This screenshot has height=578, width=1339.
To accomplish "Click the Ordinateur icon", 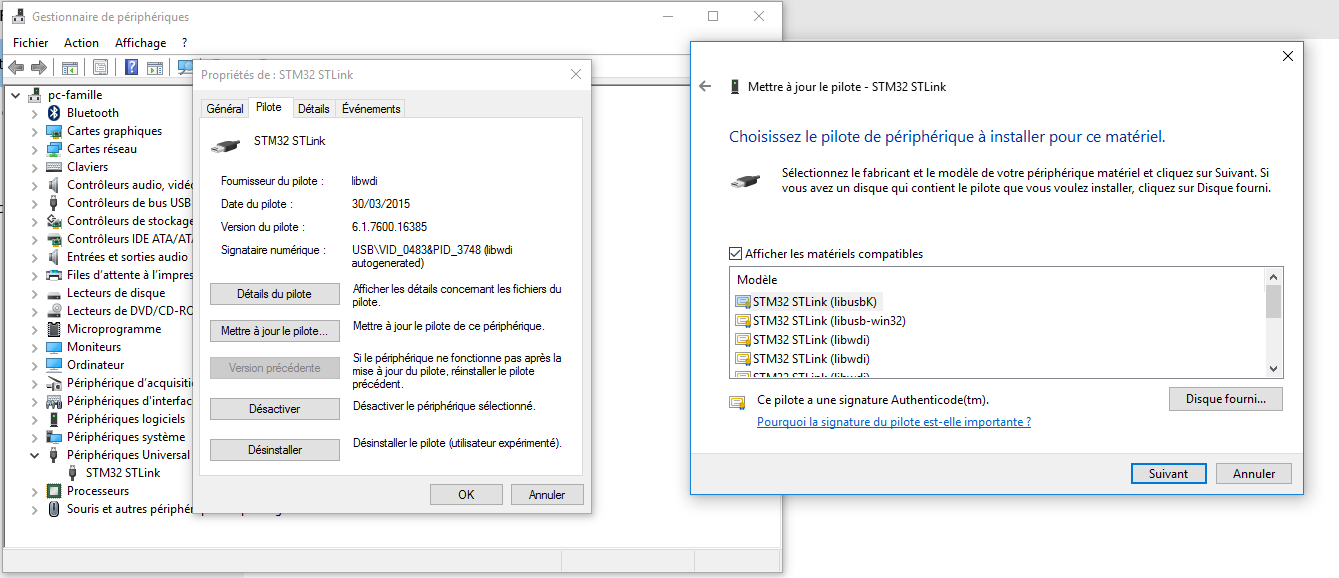I will click(56, 365).
